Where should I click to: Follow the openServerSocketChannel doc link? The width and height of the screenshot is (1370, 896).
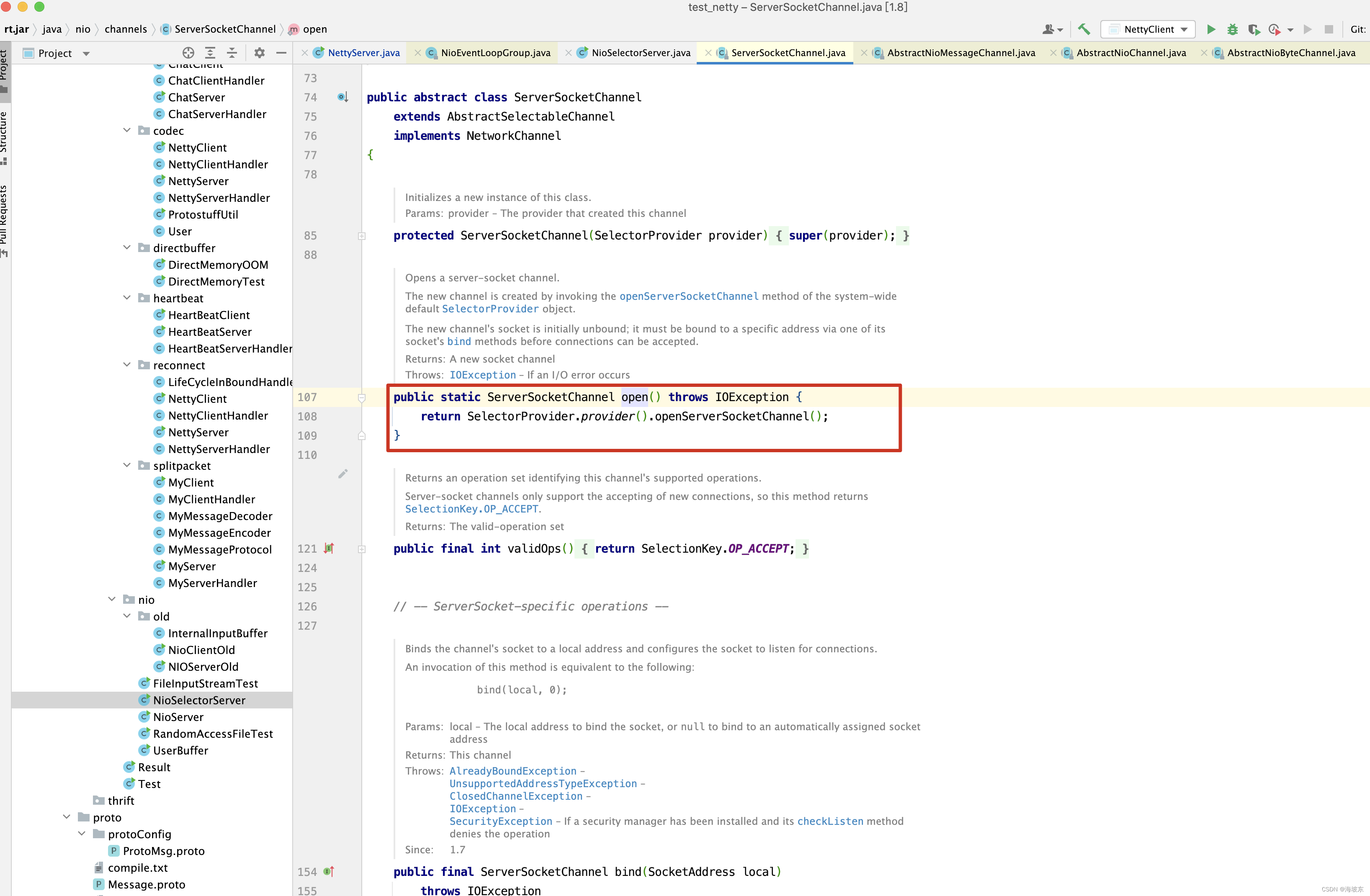688,296
